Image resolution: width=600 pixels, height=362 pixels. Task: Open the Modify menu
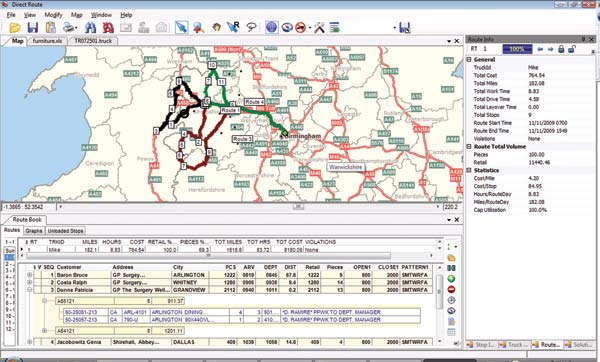53,15
